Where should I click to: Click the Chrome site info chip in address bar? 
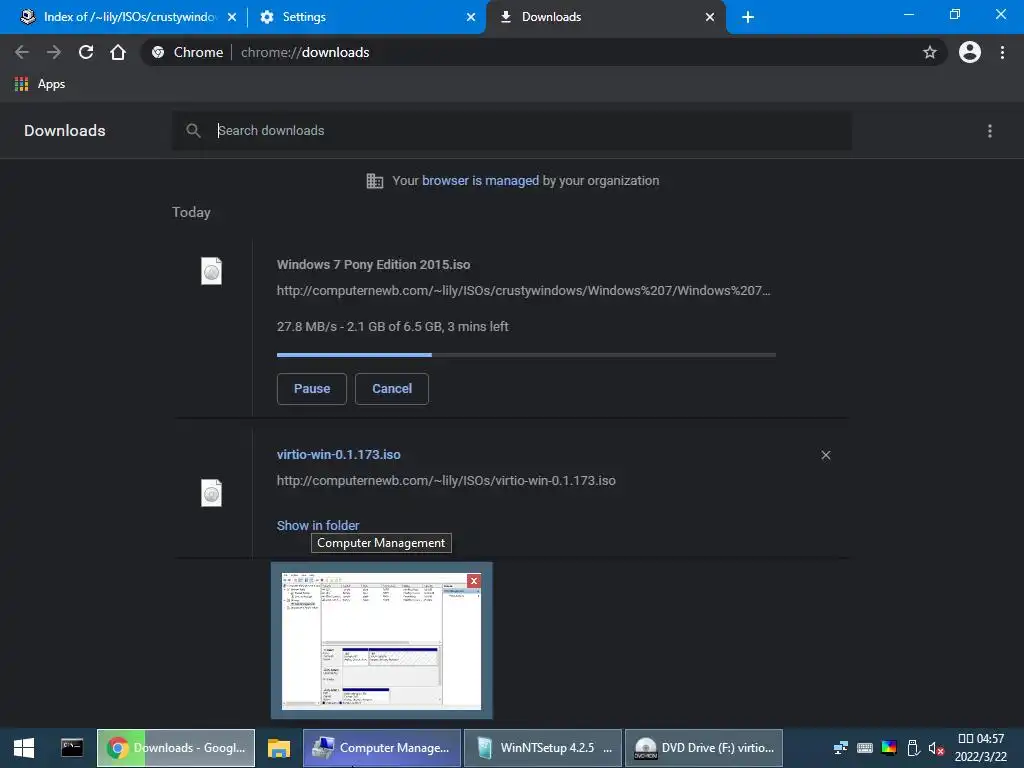[187, 52]
